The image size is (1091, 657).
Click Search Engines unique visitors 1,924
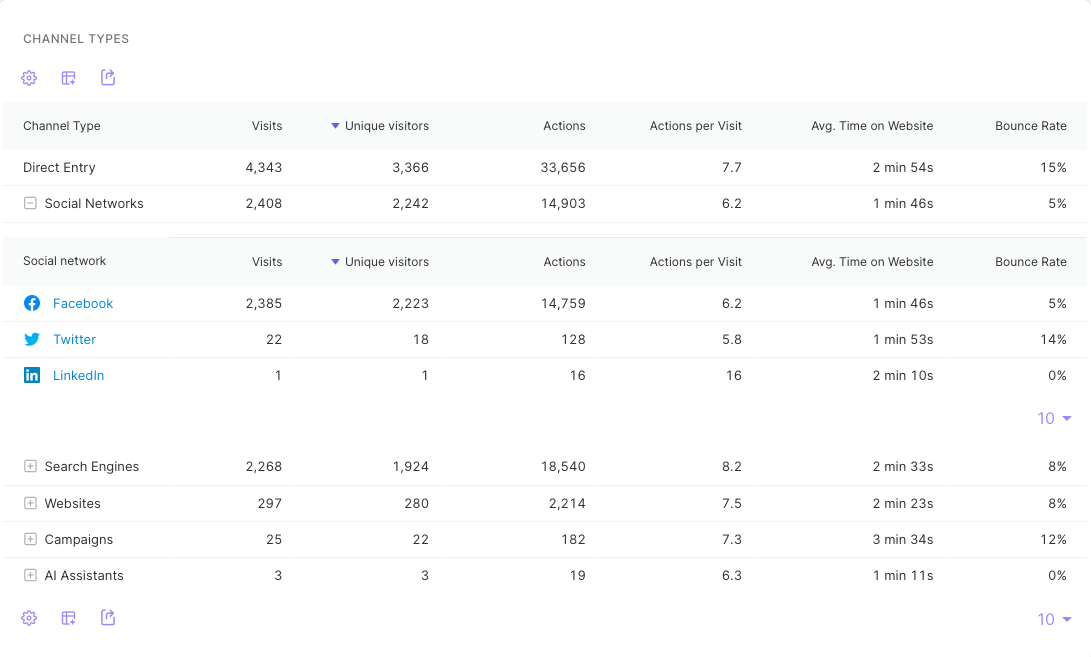(411, 466)
